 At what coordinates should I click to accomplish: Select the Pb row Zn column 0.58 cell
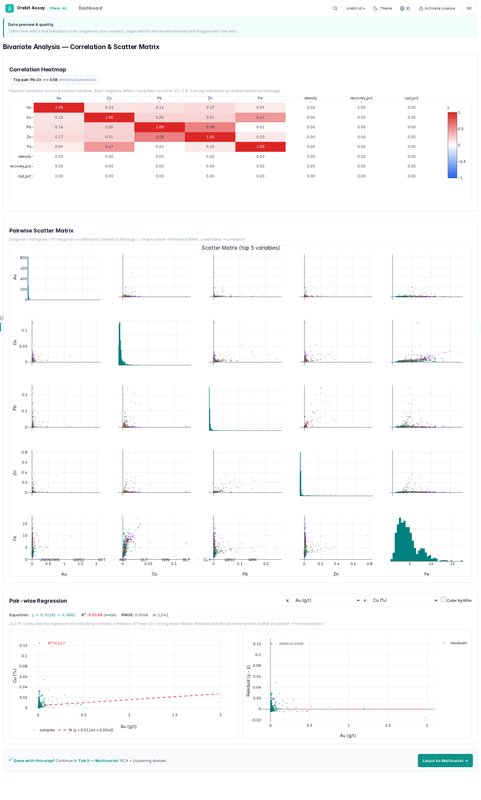[210, 127]
